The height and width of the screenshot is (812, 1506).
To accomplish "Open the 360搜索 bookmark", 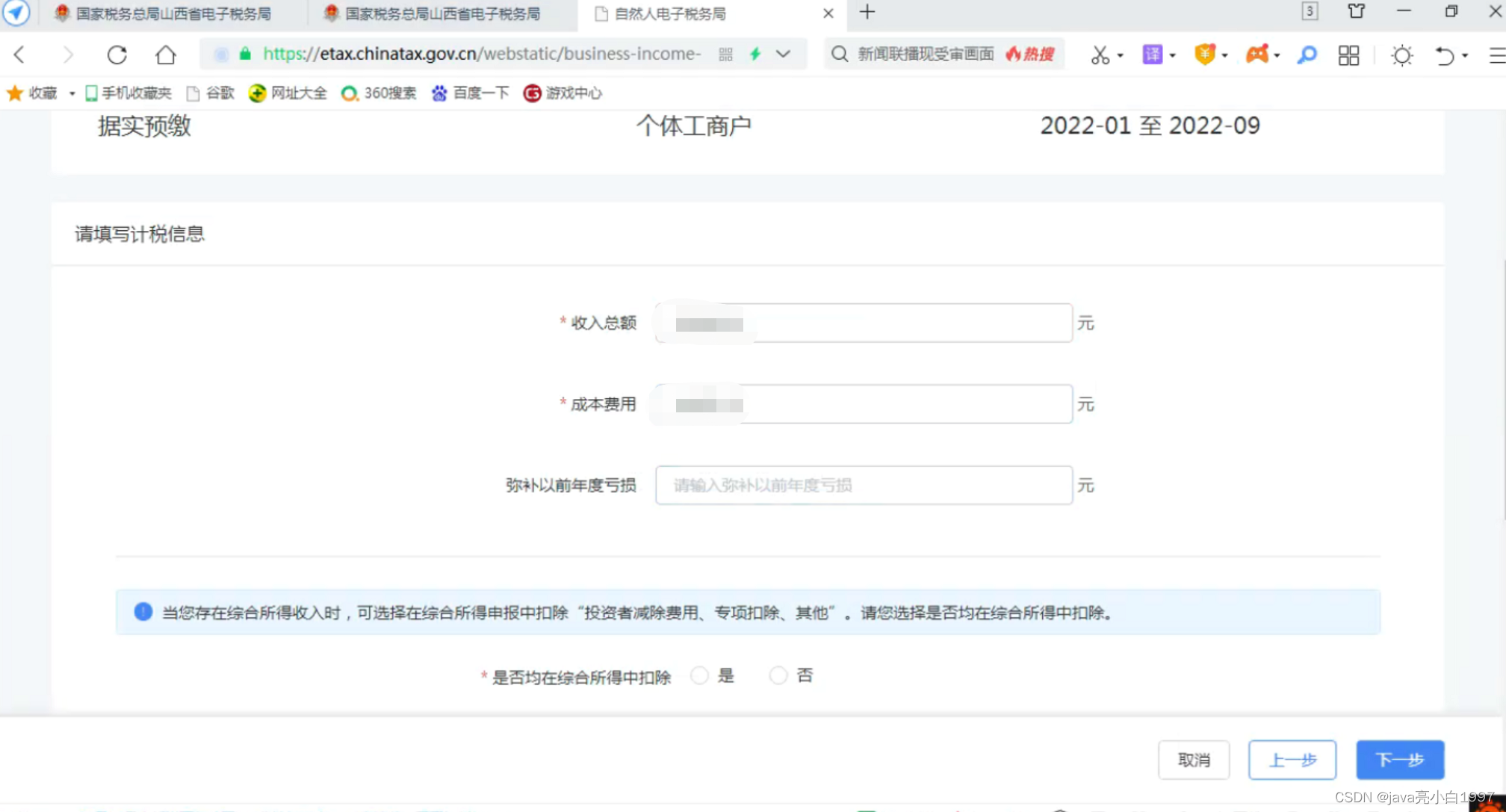I will coord(379,93).
